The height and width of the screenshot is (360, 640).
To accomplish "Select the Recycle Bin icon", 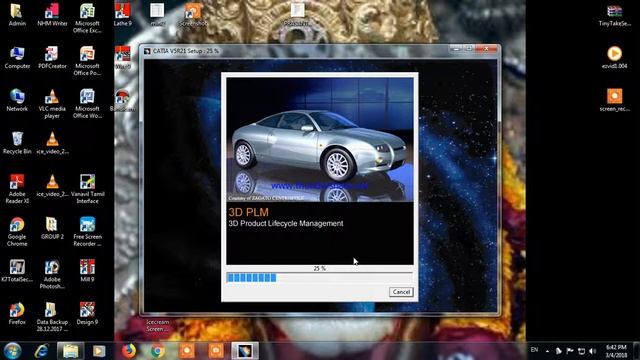I will click(x=17, y=143).
